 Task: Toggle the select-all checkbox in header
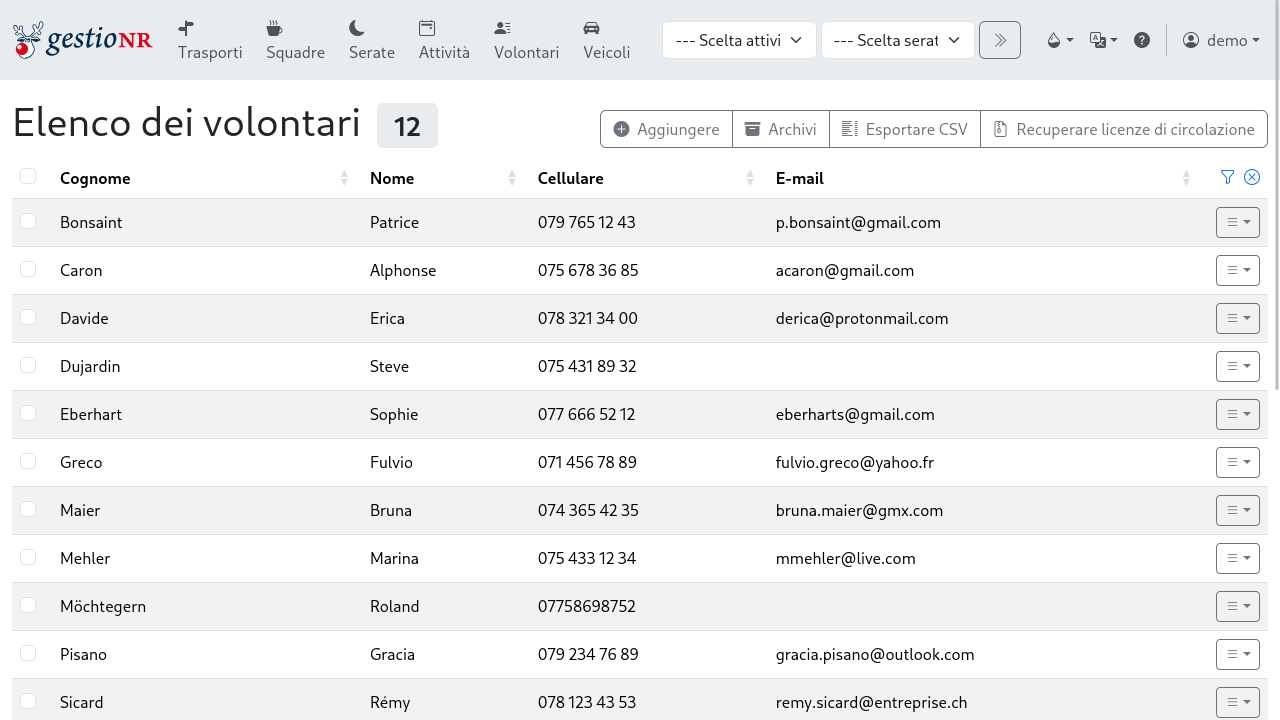(28, 176)
